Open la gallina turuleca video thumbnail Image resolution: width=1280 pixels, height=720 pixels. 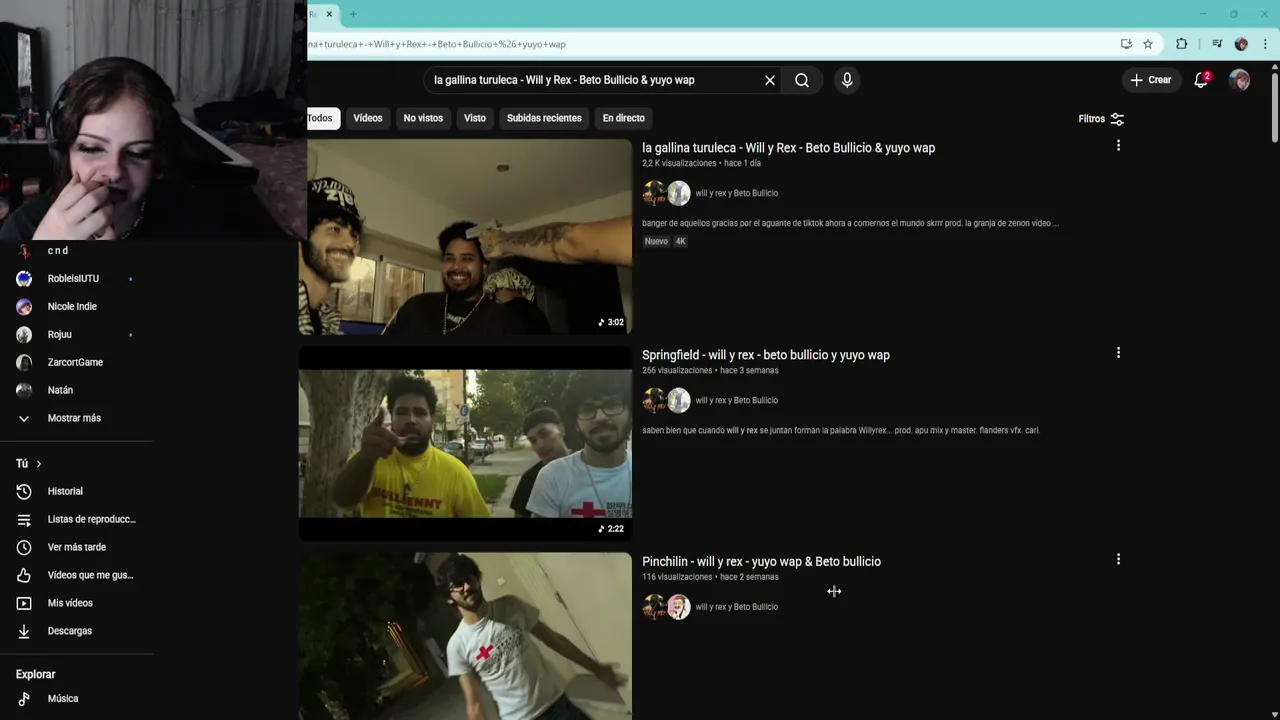tap(465, 237)
